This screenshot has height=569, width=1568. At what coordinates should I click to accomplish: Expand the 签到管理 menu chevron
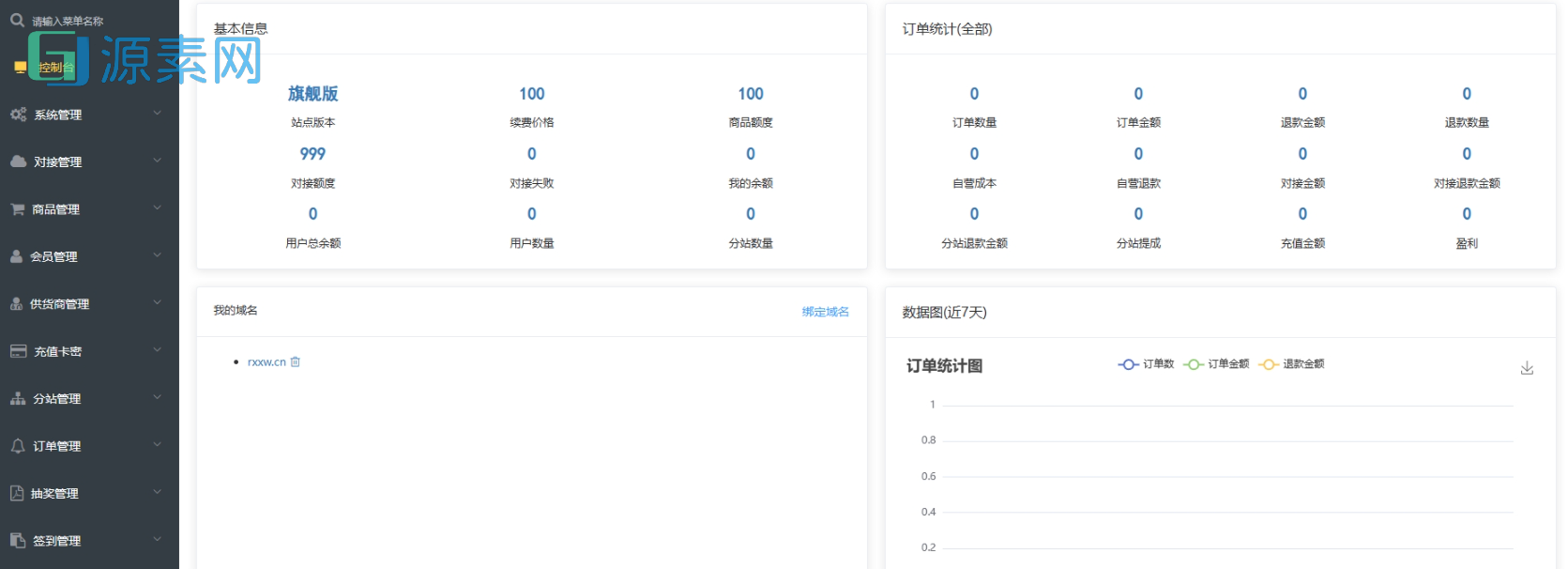[x=158, y=539]
